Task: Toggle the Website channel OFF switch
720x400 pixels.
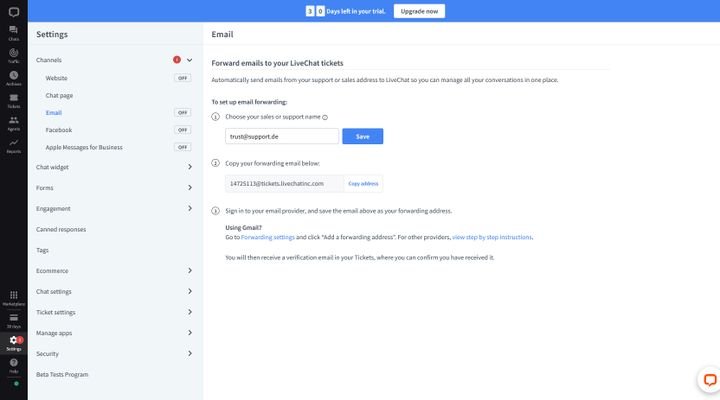Action: tap(182, 78)
